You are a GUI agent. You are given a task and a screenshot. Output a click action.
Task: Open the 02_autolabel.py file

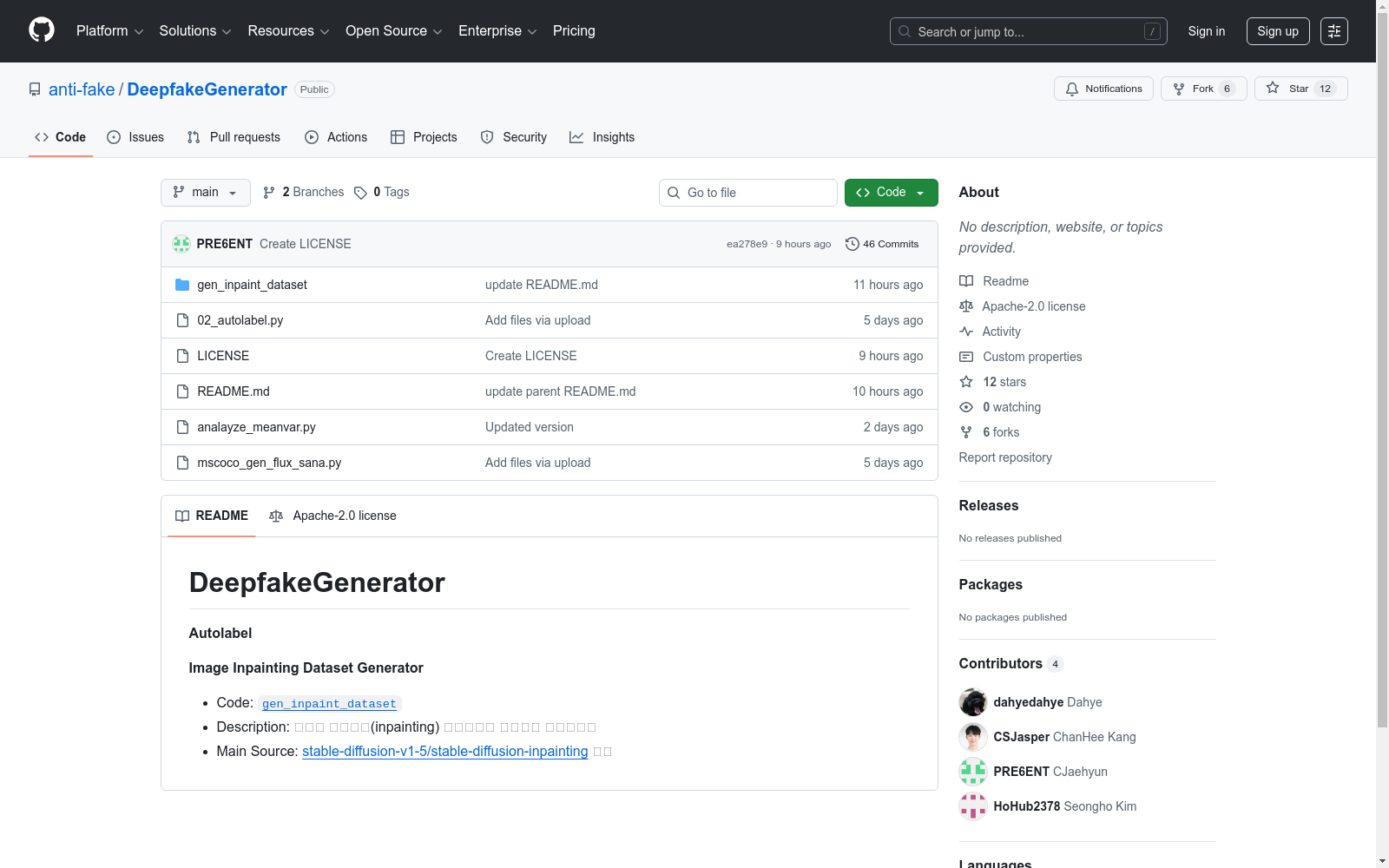pos(240,320)
